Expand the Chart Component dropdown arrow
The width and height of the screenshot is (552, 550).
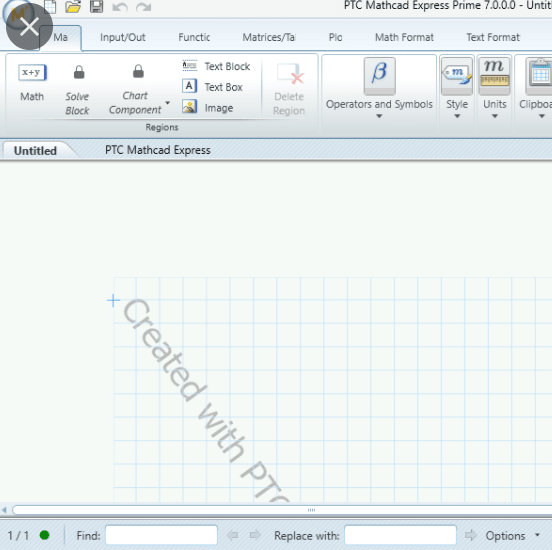point(168,103)
